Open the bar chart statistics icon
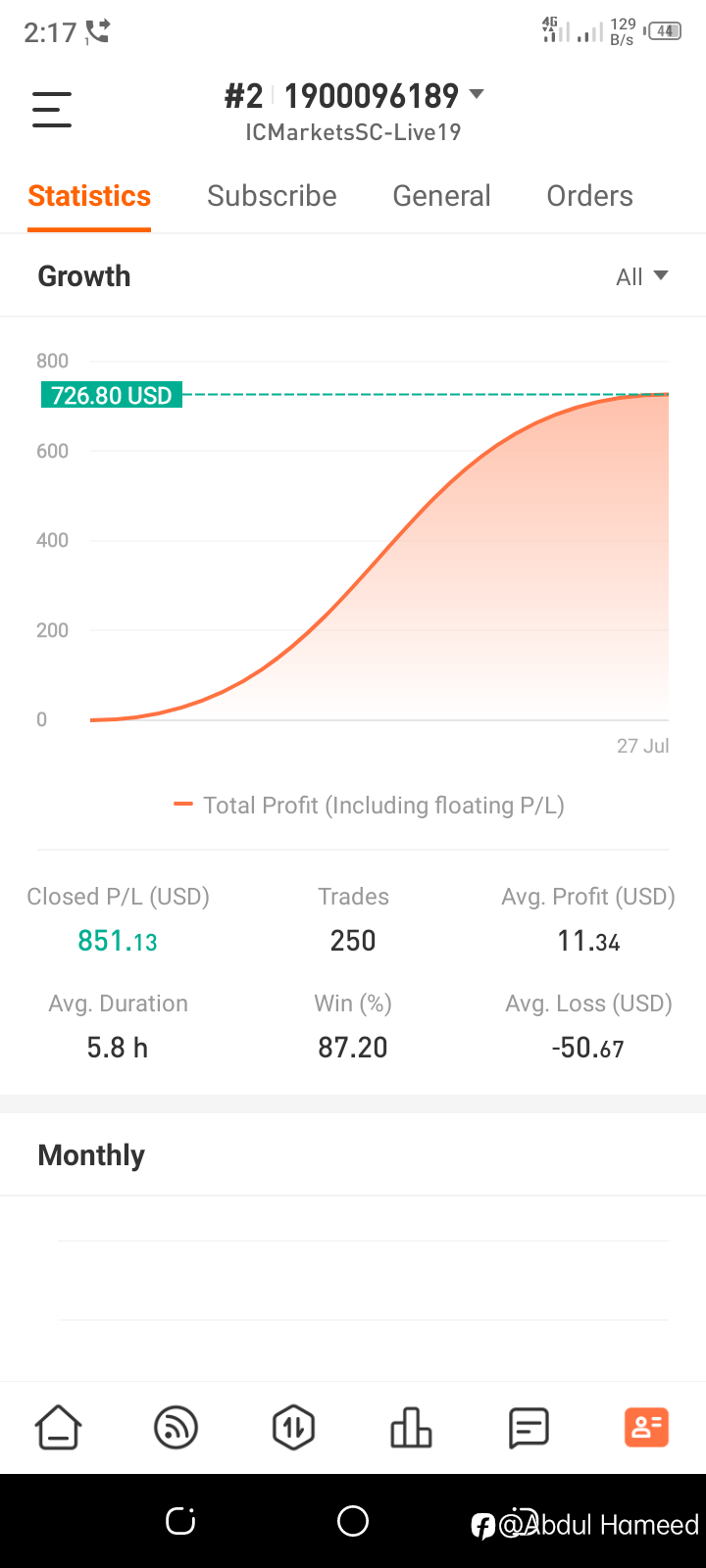 click(411, 1427)
